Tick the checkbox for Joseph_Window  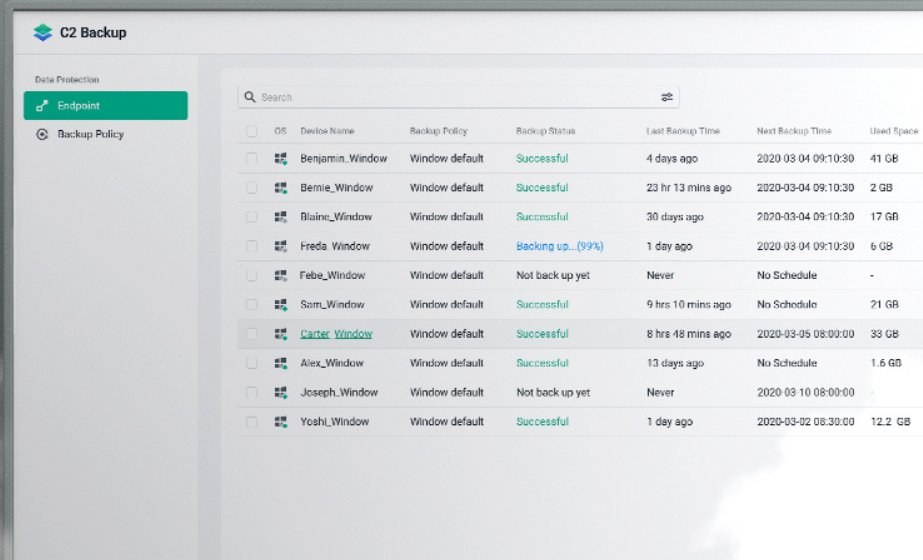251,393
